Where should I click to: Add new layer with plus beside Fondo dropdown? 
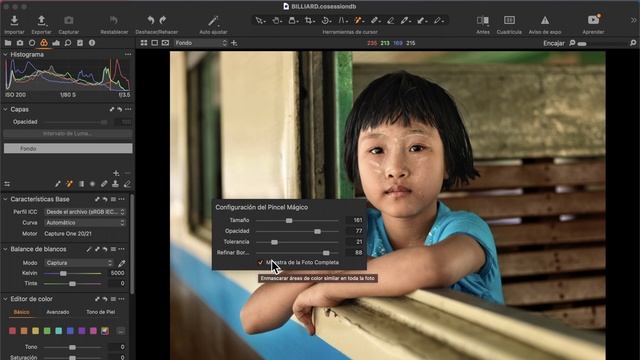[x=234, y=43]
